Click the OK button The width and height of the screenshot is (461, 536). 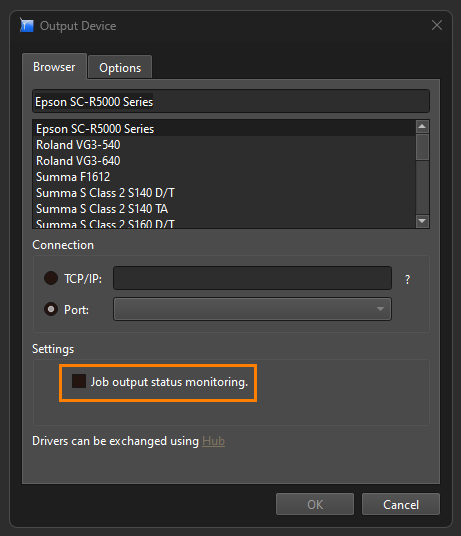315,504
